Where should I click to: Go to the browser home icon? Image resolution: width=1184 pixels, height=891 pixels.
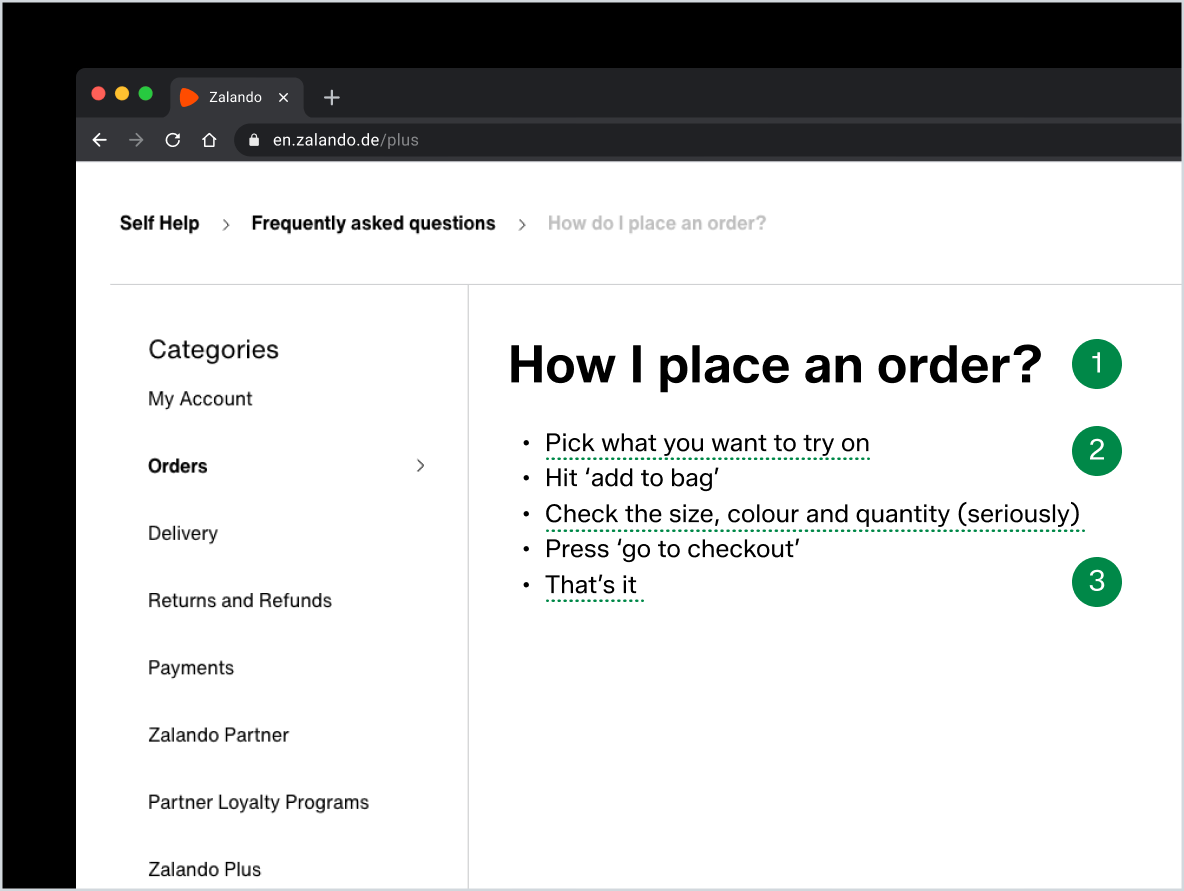[209, 140]
